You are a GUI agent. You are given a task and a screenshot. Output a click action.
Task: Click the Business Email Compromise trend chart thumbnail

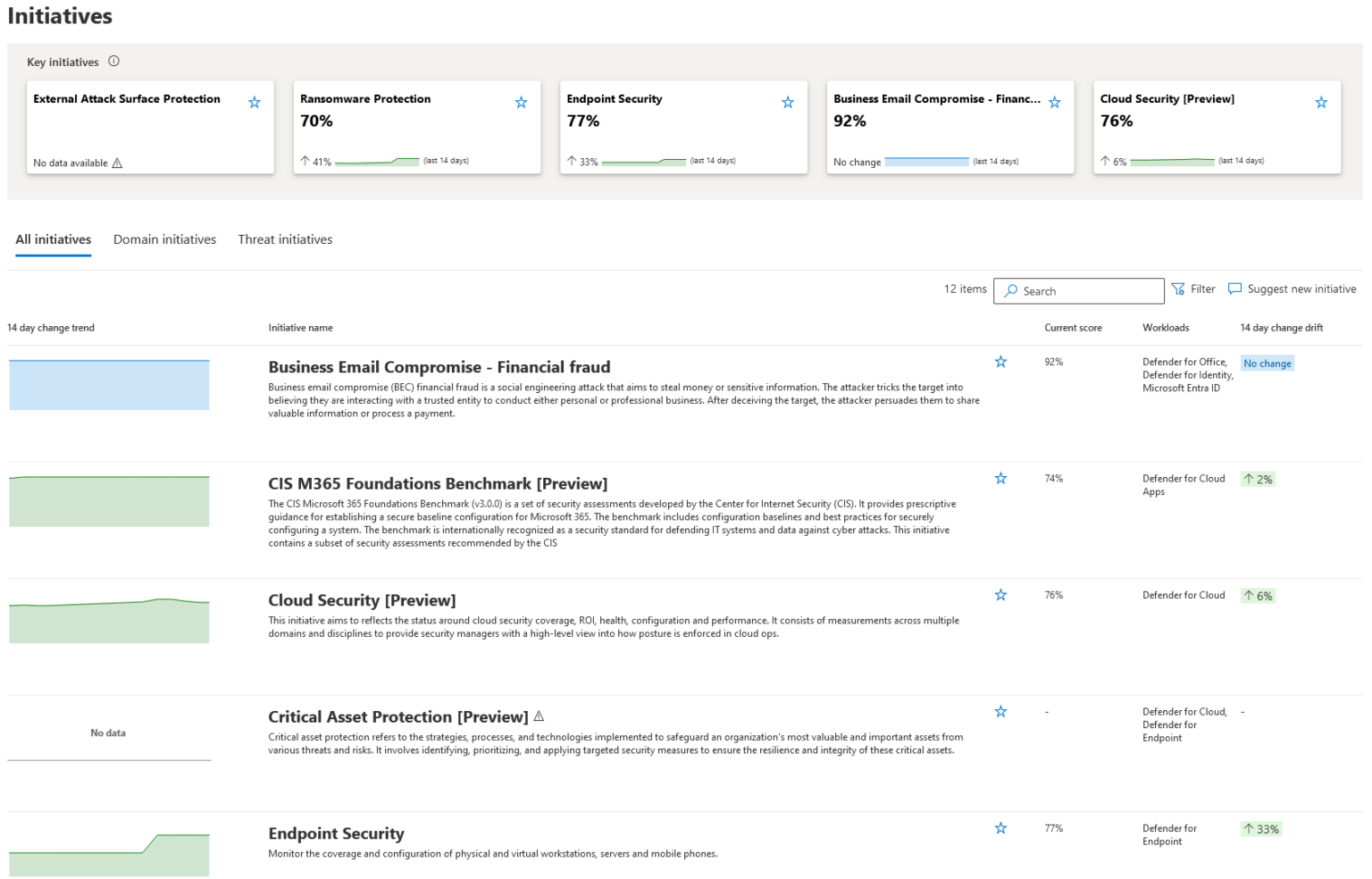point(109,385)
